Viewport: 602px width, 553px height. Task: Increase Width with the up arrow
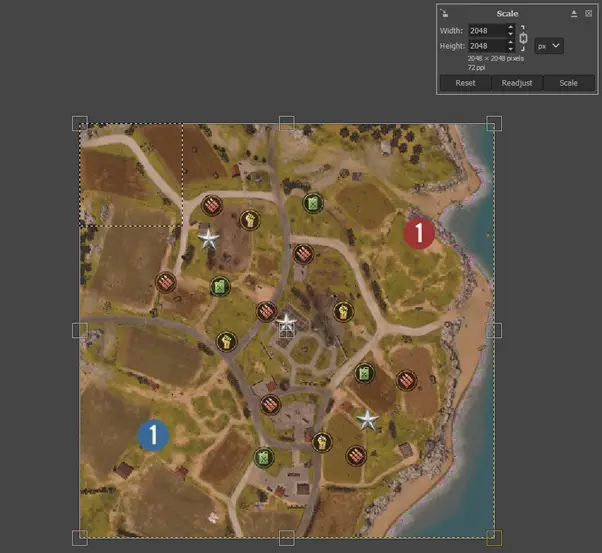point(511,27)
